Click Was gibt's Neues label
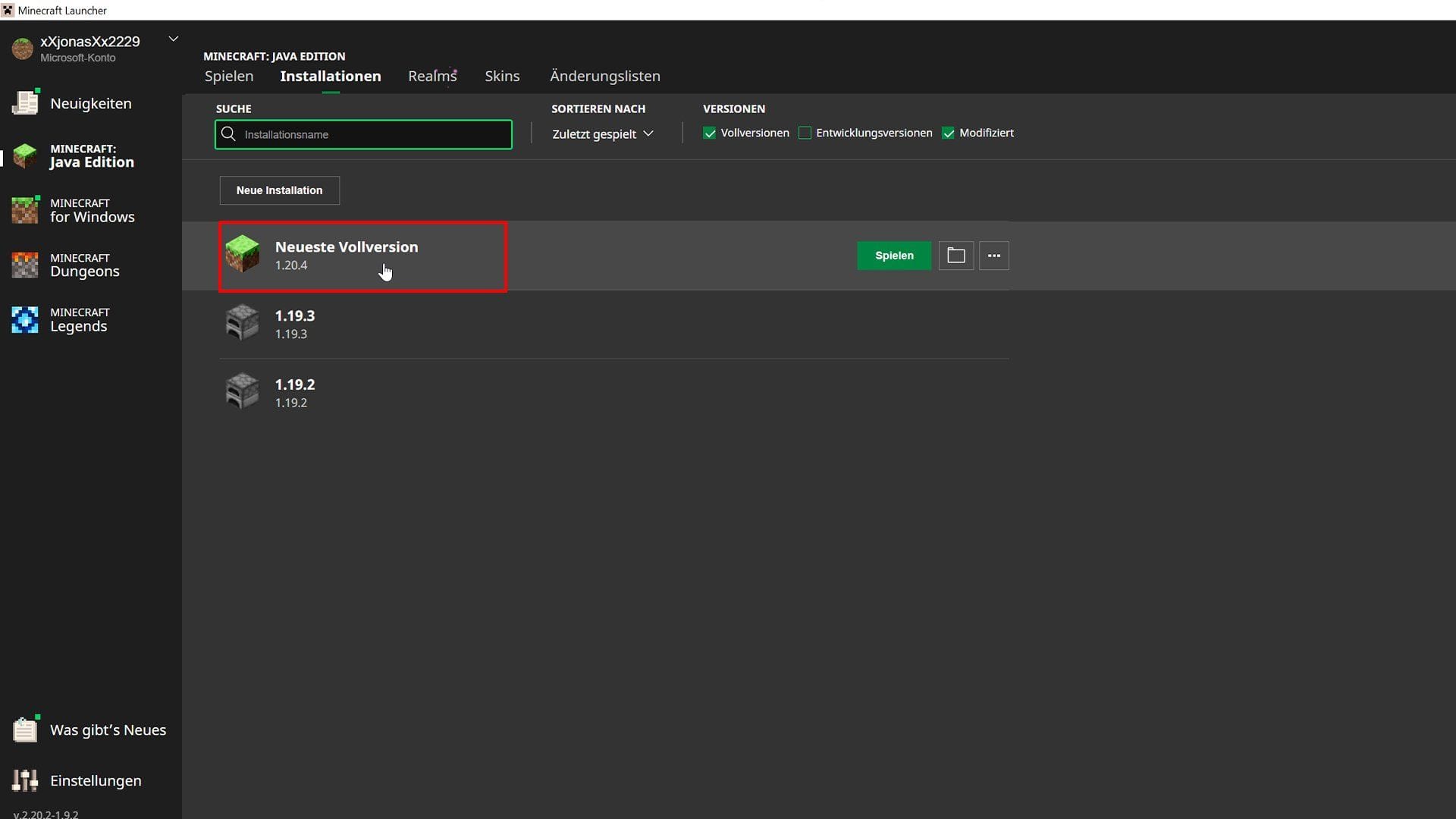The image size is (1456, 819). [108, 730]
